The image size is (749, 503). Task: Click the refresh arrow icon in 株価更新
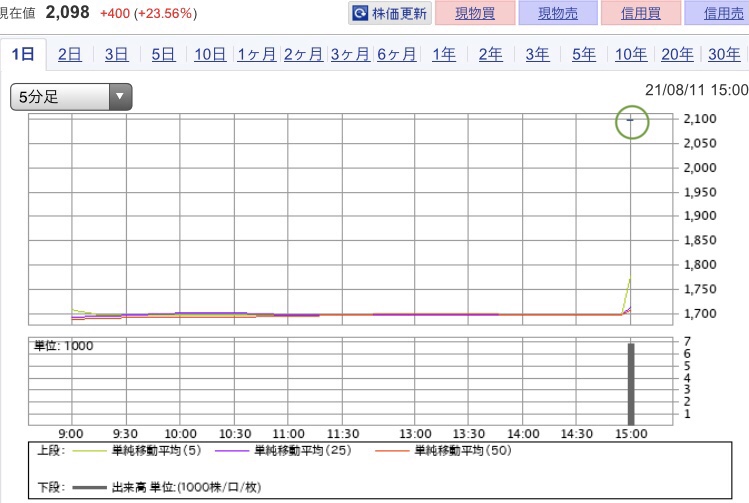point(360,13)
